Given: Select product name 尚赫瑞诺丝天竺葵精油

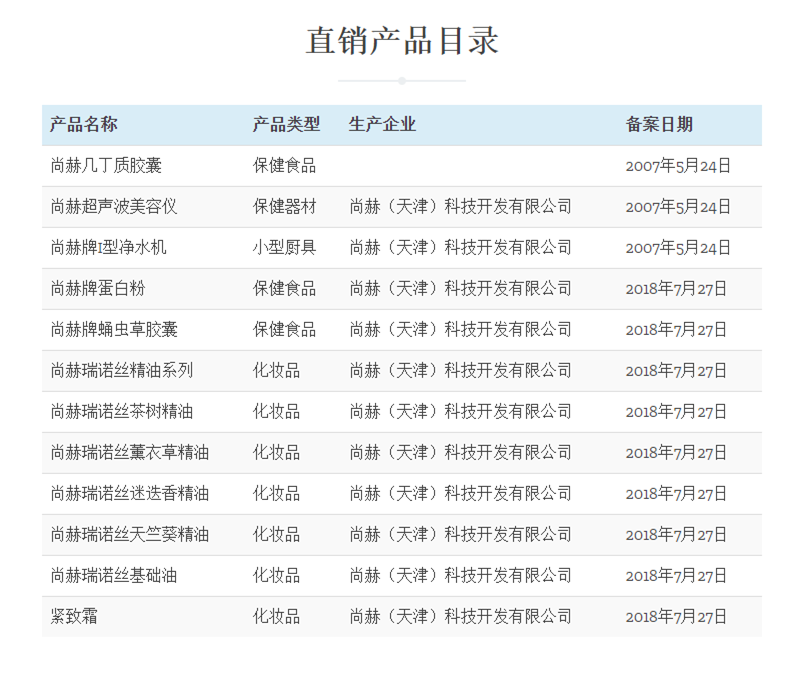Looking at the screenshot, I should pyautogui.click(x=130, y=535).
